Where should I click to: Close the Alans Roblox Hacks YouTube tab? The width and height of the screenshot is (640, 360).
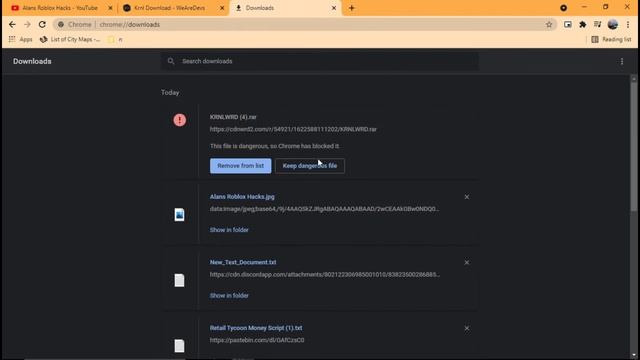click(x=110, y=8)
